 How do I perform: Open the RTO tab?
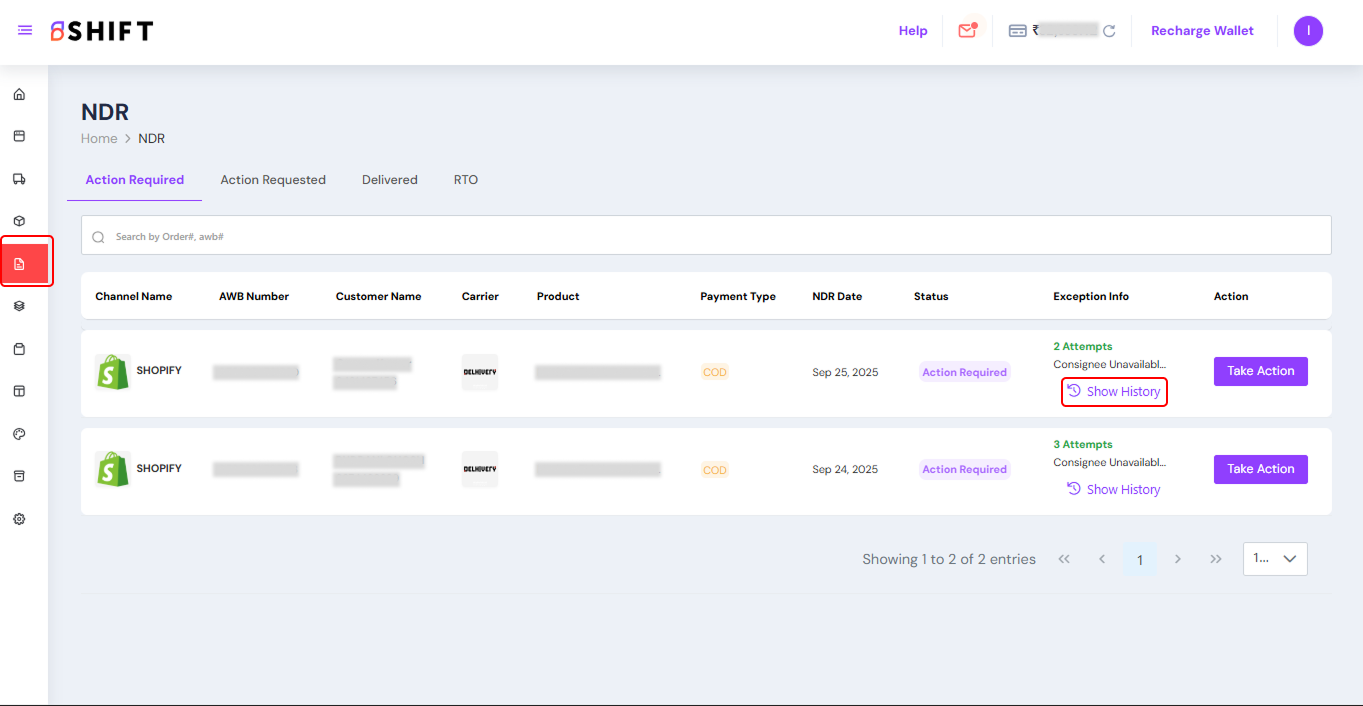point(466,180)
